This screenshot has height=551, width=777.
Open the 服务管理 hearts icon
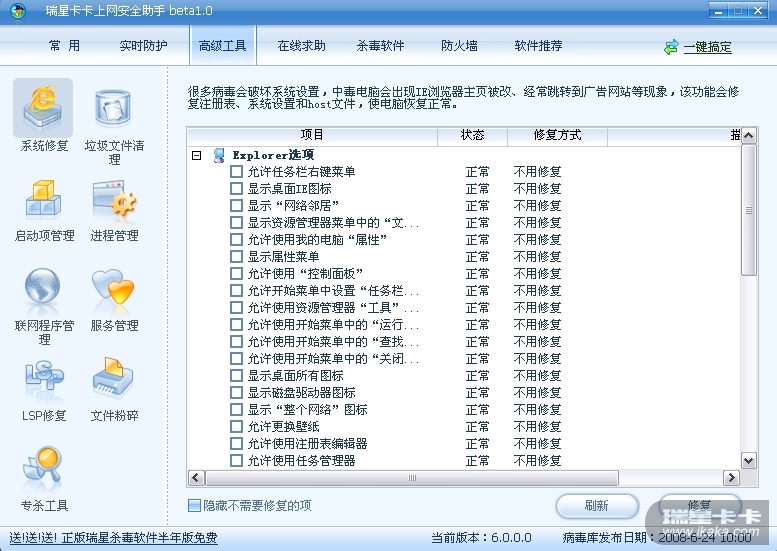[x=113, y=286]
